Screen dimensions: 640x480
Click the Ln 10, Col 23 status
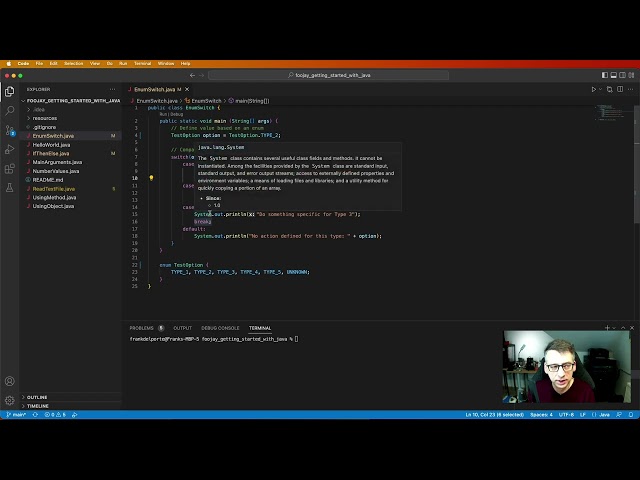point(495,415)
